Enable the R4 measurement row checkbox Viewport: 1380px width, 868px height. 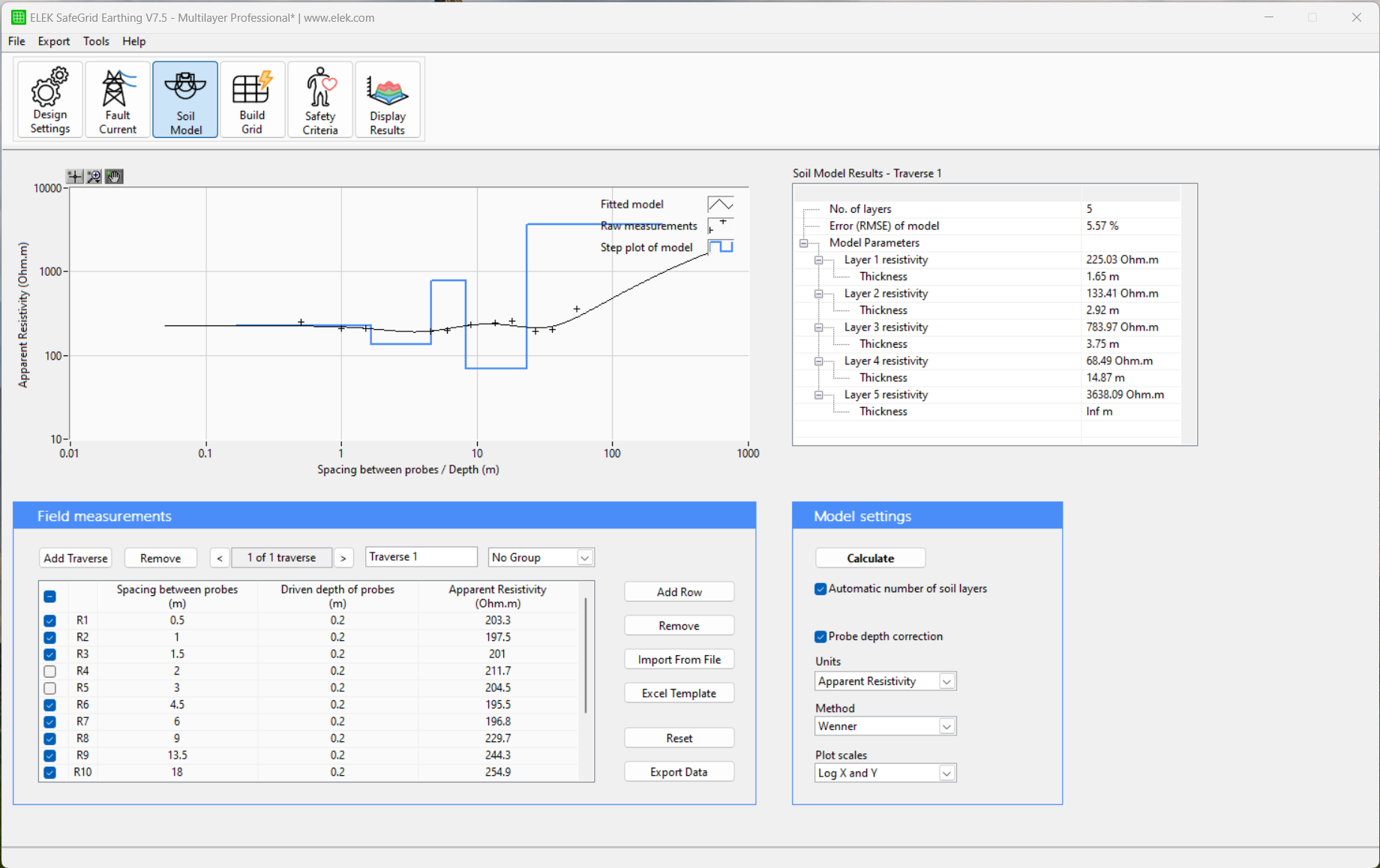[49, 671]
